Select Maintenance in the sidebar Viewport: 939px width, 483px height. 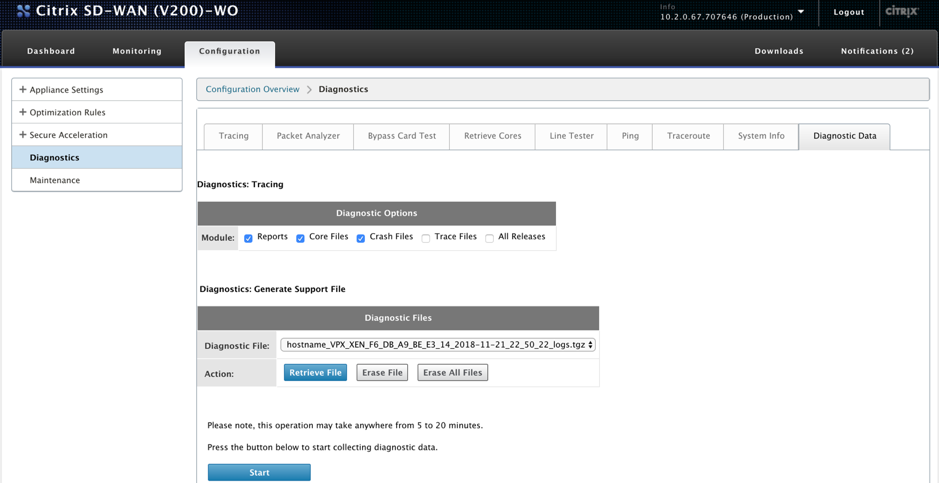[x=54, y=180]
